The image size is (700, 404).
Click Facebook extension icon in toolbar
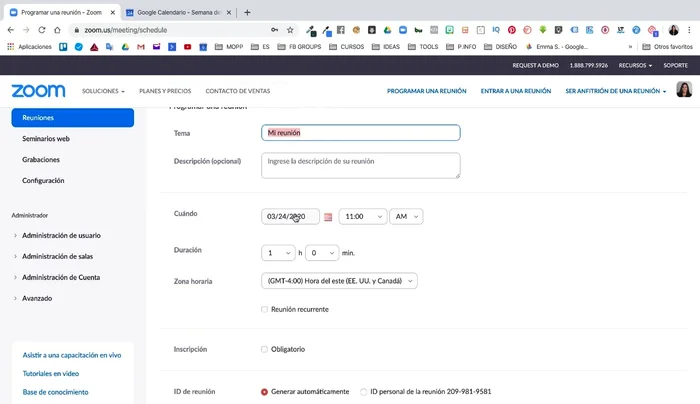point(341,30)
